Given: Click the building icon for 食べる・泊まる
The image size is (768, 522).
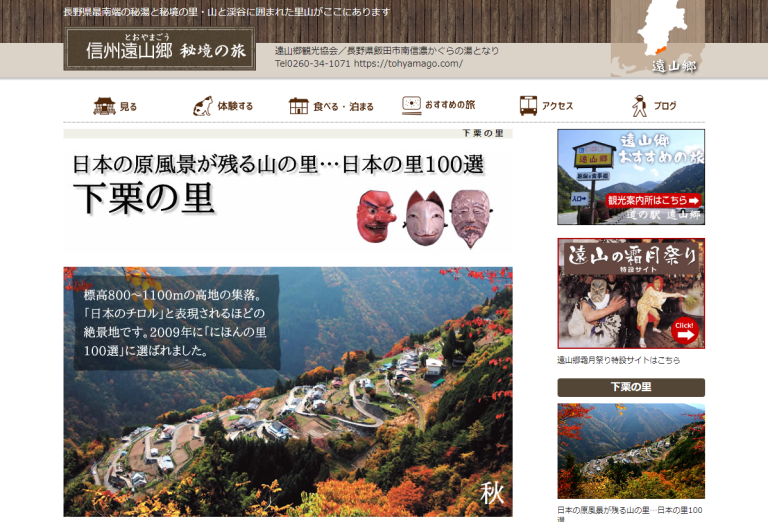Looking at the screenshot, I should [x=299, y=106].
